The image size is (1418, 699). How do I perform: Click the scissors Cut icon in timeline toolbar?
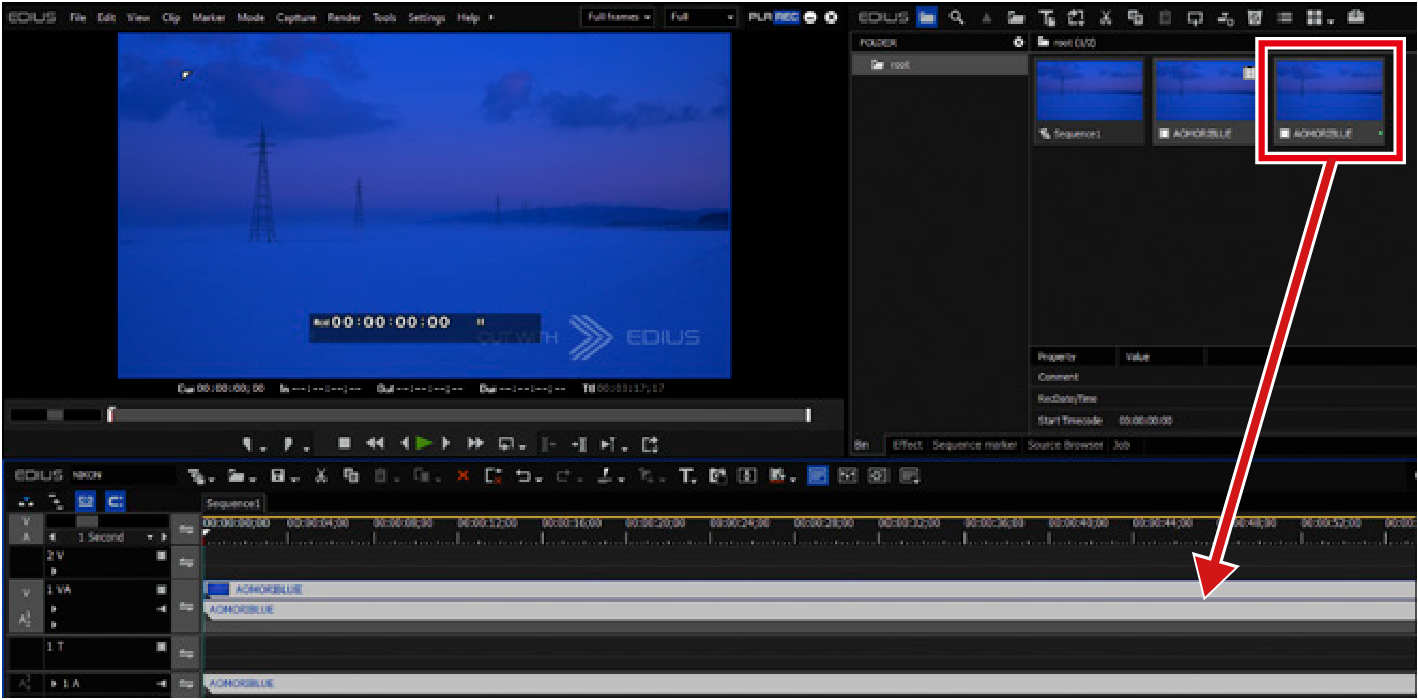point(321,477)
